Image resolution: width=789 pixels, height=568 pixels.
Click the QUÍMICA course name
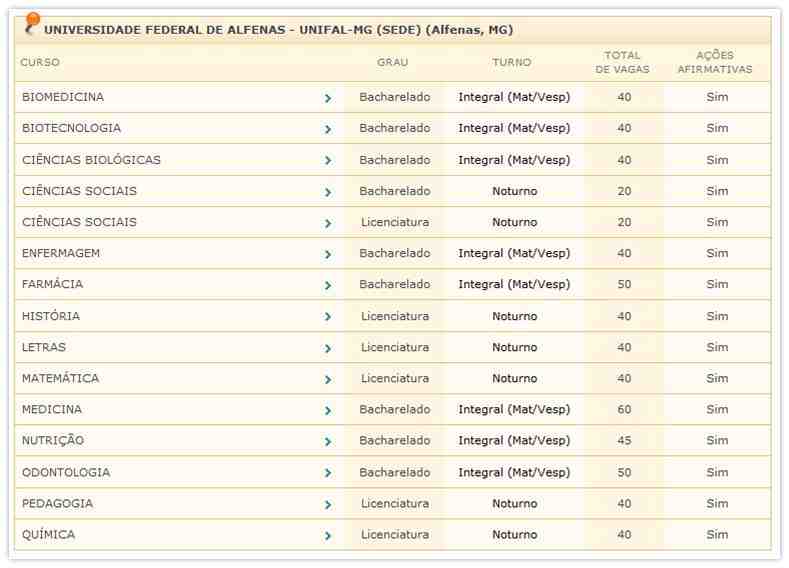coord(48,534)
